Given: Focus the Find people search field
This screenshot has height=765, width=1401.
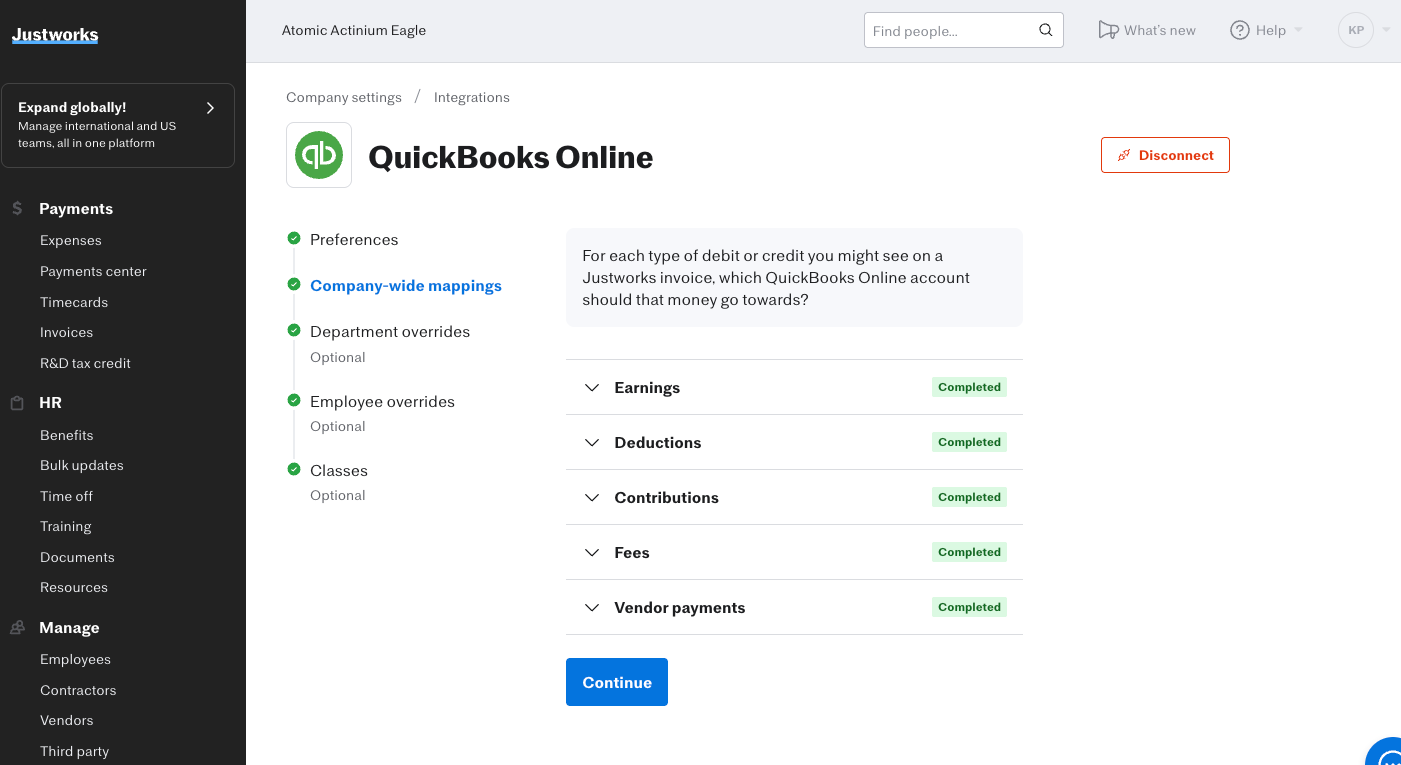Looking at the screenshot, I should coord(950,30).
